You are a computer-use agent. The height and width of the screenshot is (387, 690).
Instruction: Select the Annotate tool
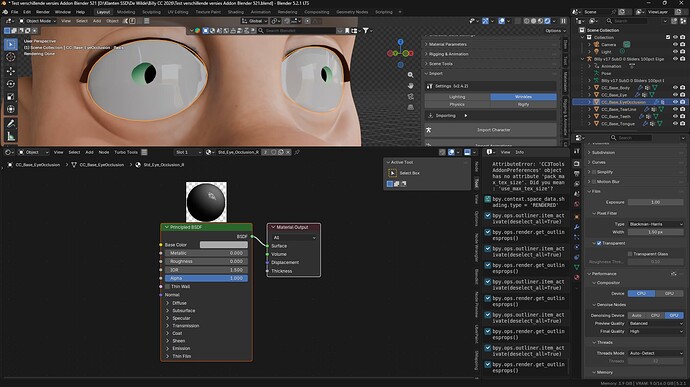(x=11, y=124)
